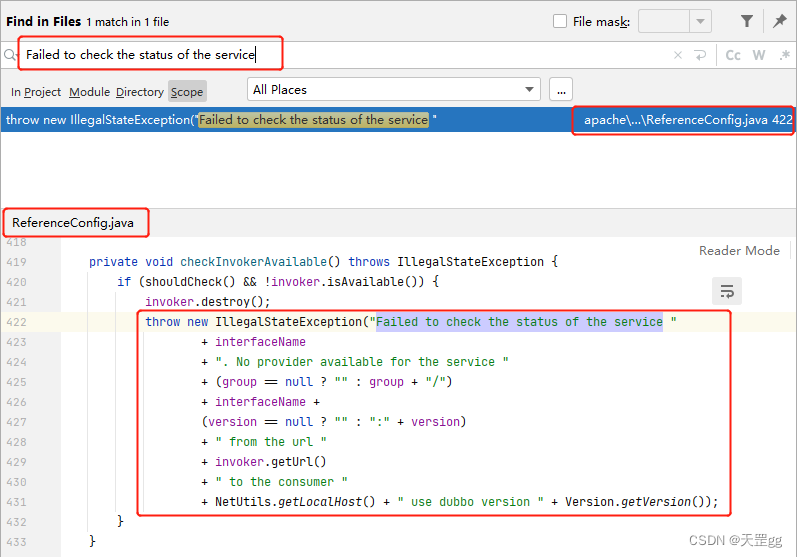Click the new line return icon in search field

click(700, 55)
